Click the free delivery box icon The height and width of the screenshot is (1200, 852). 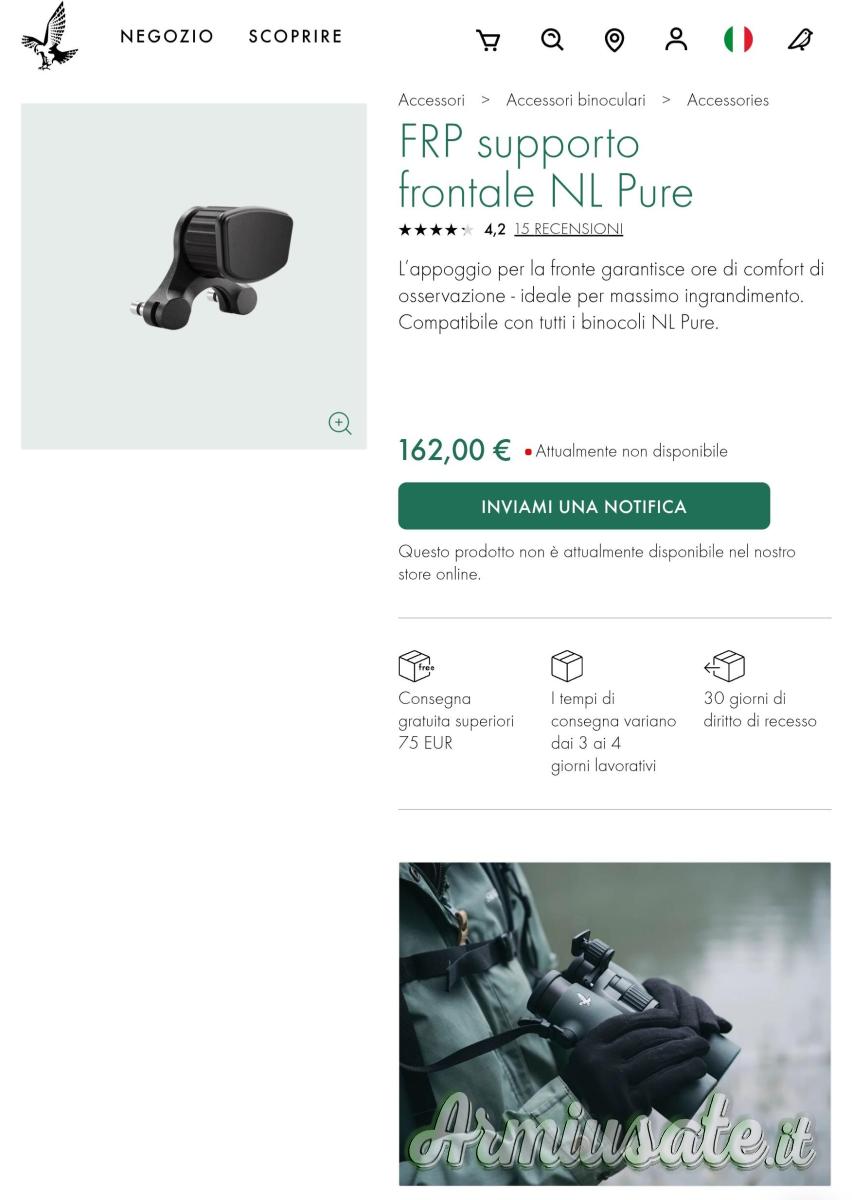[415, 666]
